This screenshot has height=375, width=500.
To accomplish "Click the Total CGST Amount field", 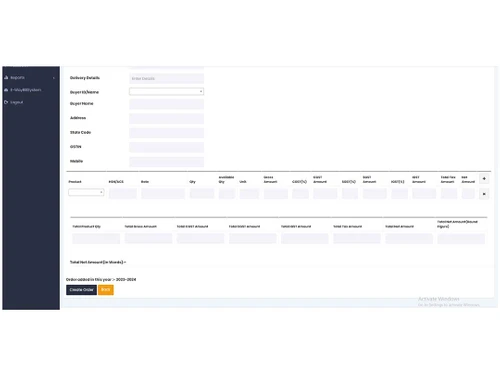I will pos(200,238).
